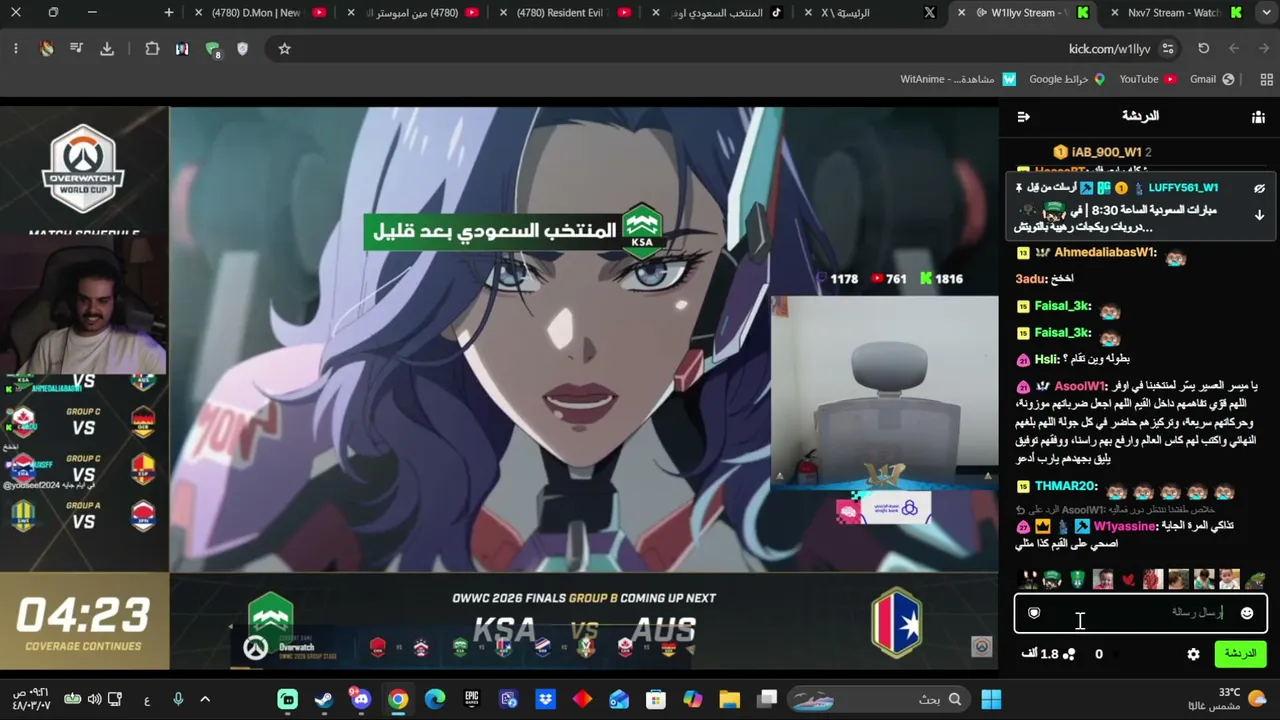Open Steam from the taskbar
This screenshot has height=720, width=1280.
click(324, 699)
